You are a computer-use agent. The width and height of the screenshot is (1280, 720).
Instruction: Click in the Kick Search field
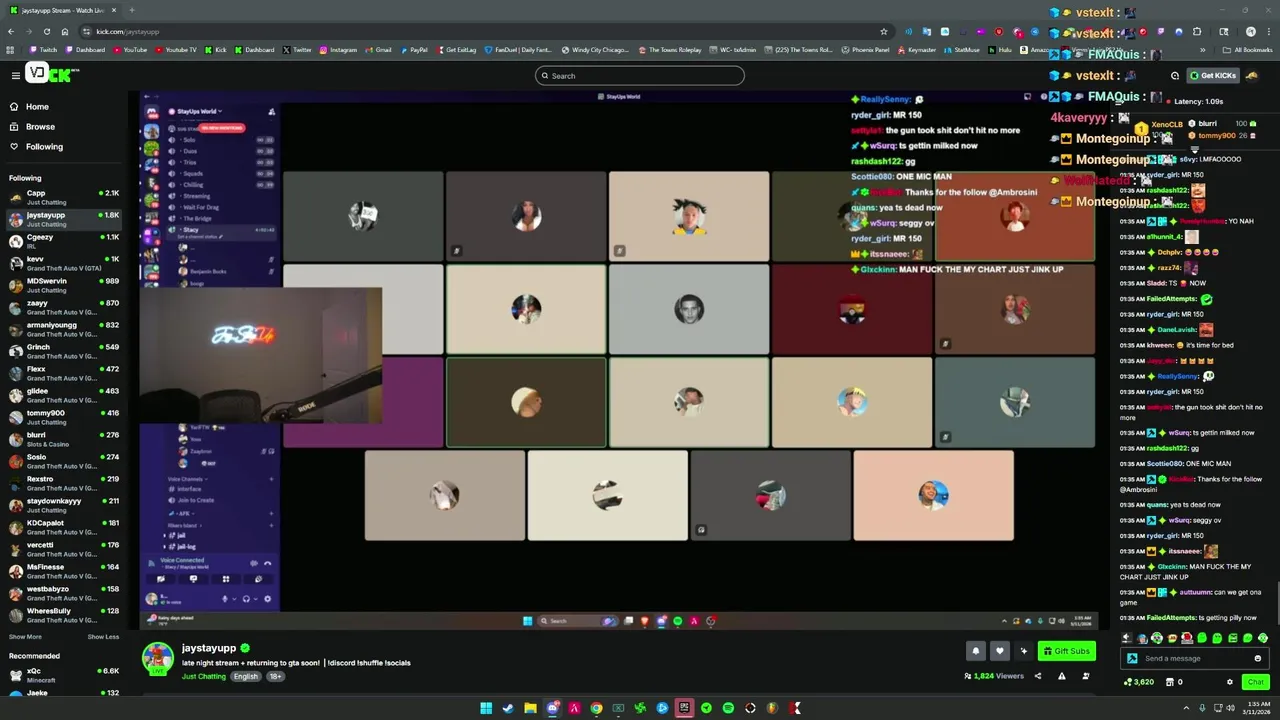[x=640, y=75]
